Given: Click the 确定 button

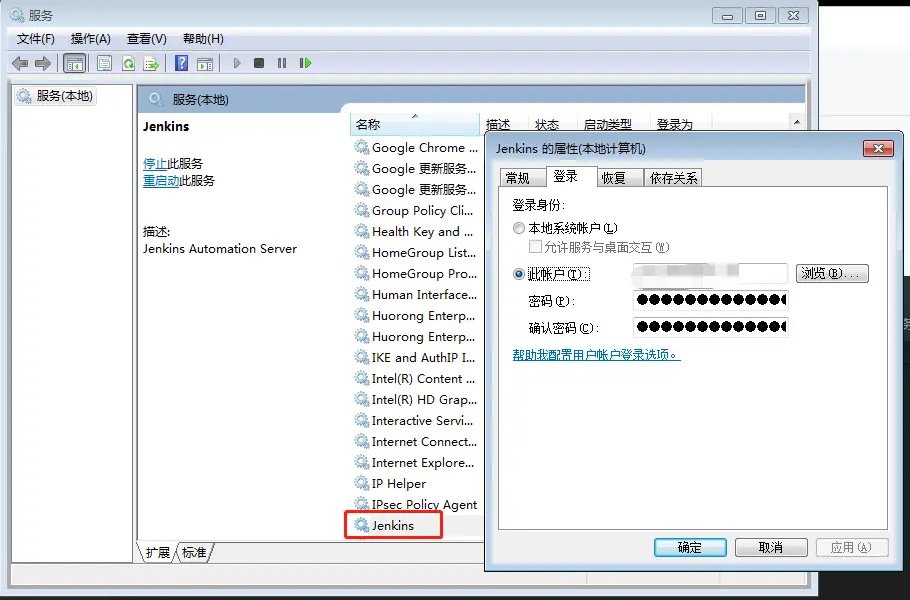Looking at the screenshot, I should [690, 547].
